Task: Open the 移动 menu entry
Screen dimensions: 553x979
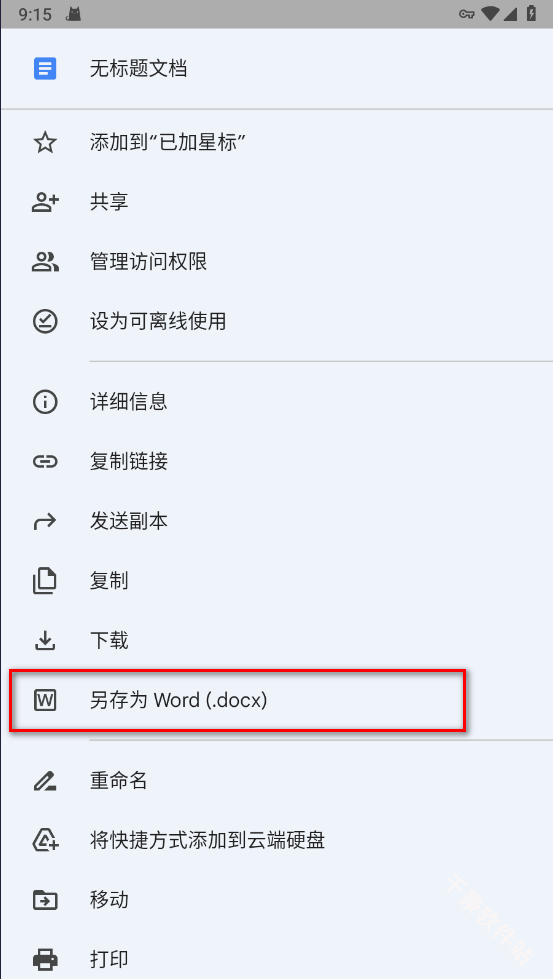Action: (276, 900)
